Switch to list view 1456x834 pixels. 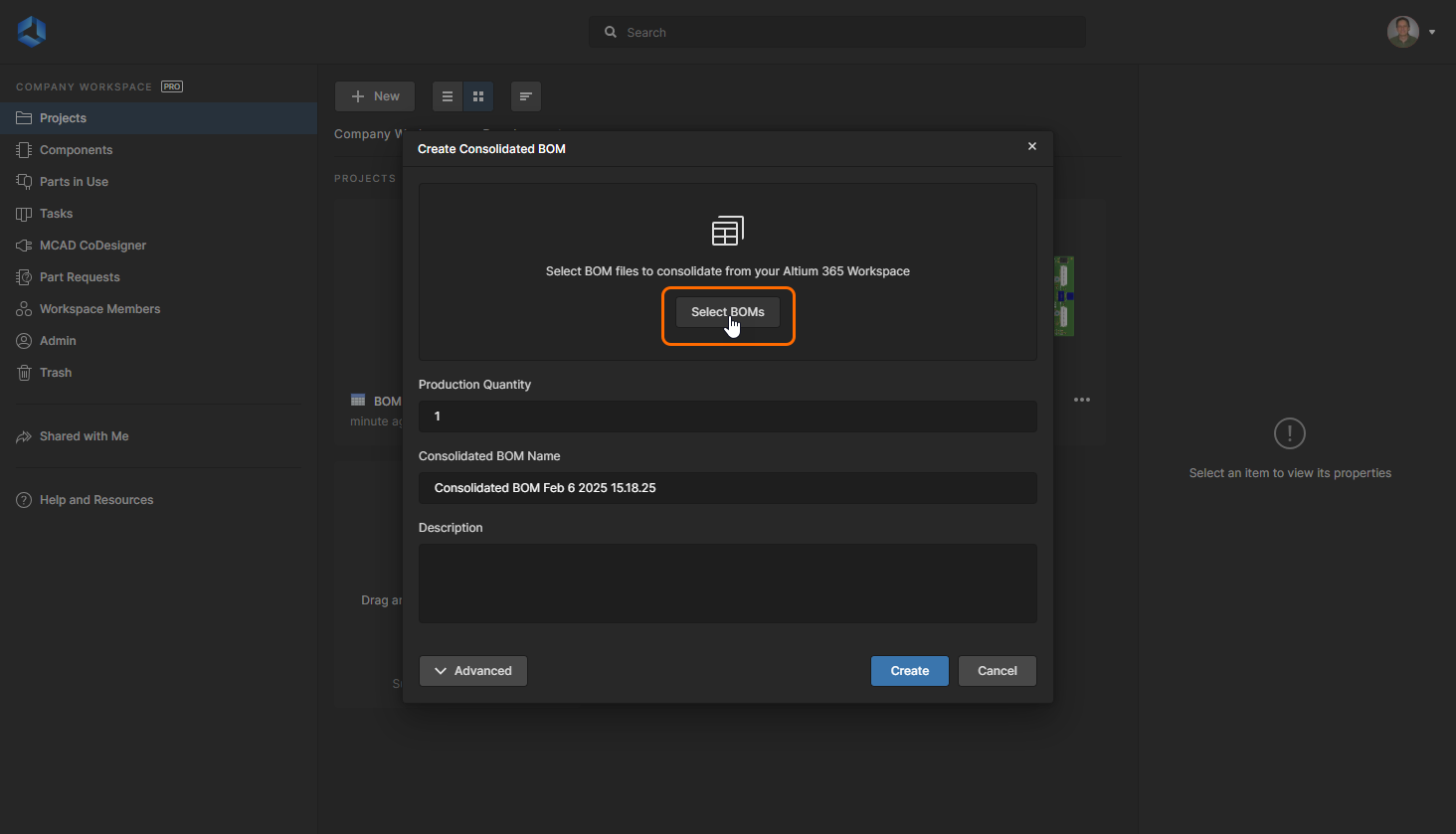click(448, 96)
